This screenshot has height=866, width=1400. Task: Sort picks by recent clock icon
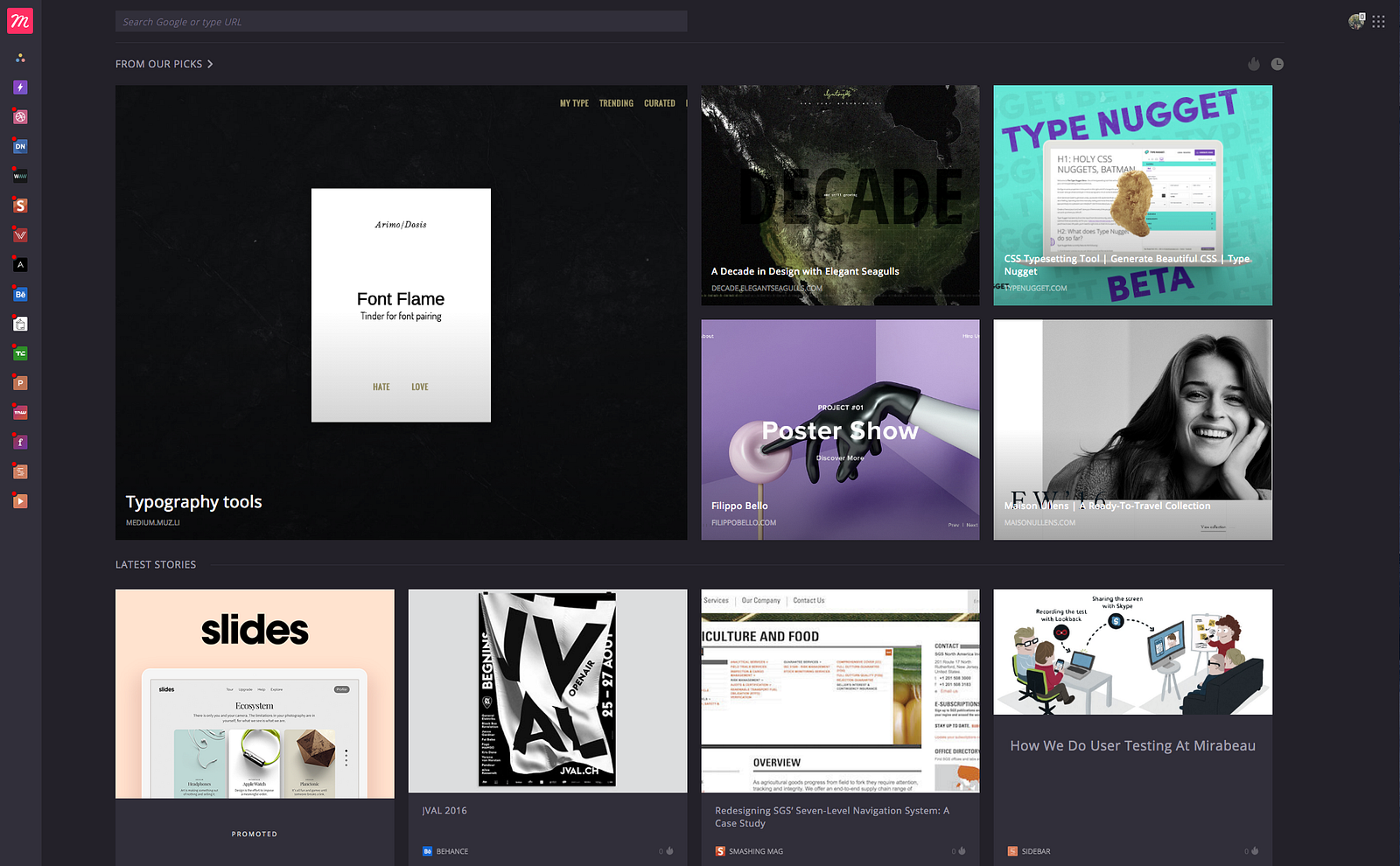(x=1277, y=64)
